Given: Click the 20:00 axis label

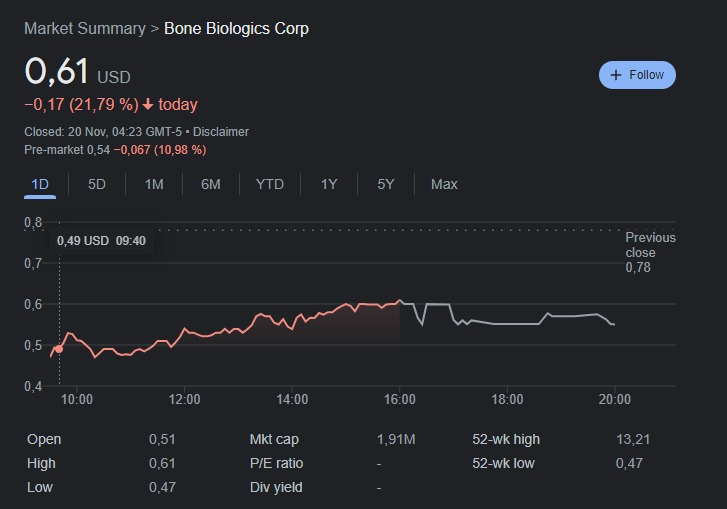Looking at the screenshot, I should click(x=614, y=399).
